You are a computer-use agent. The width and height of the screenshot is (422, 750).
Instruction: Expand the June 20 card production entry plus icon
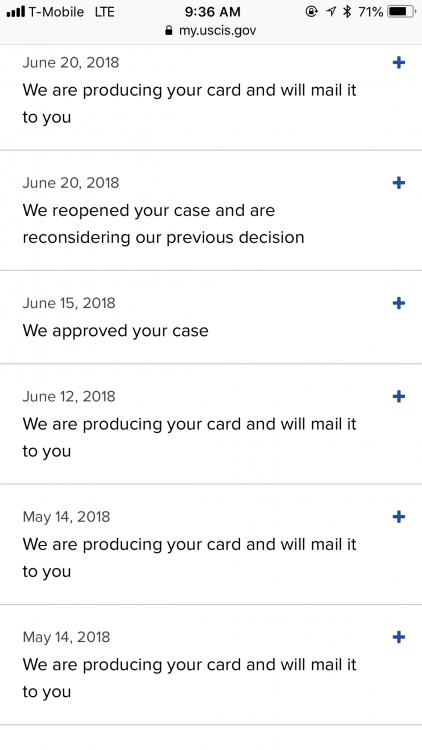pos(399,63)
